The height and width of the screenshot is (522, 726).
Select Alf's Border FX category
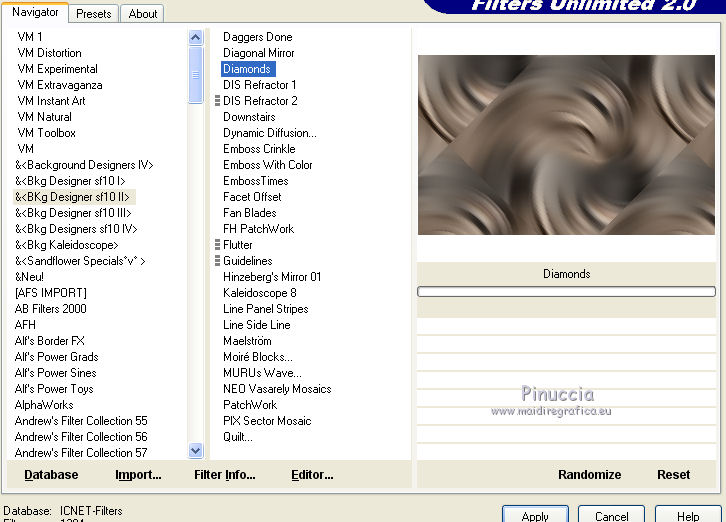(50, 341)
